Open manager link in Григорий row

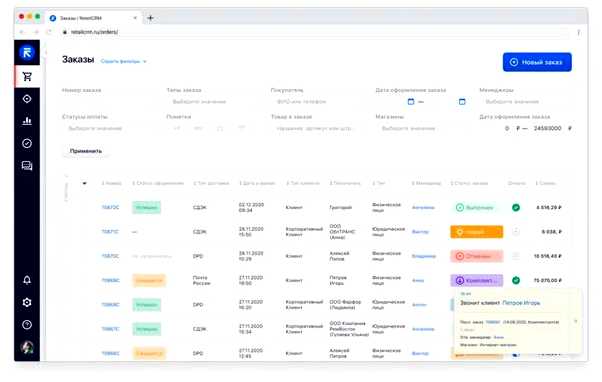423,208
